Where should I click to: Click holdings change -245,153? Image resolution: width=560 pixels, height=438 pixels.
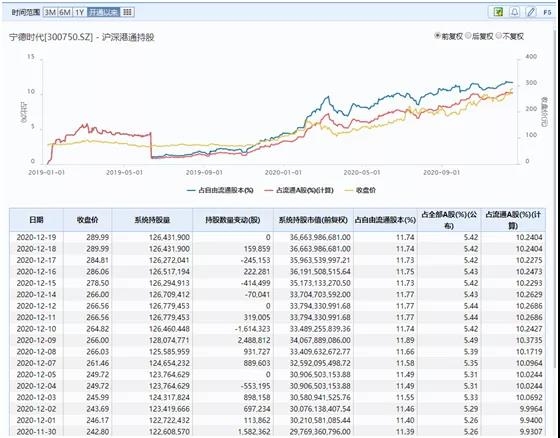(256, 260)
